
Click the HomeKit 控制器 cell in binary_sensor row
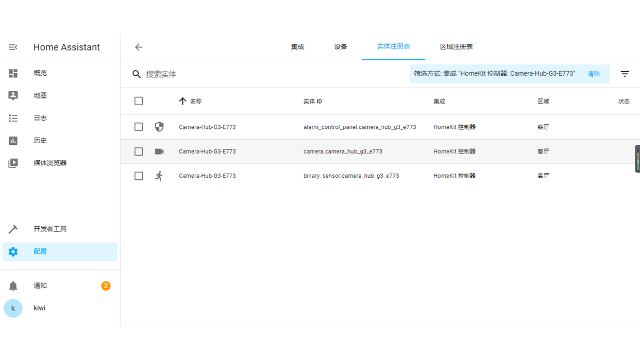[x=454, y=176]
